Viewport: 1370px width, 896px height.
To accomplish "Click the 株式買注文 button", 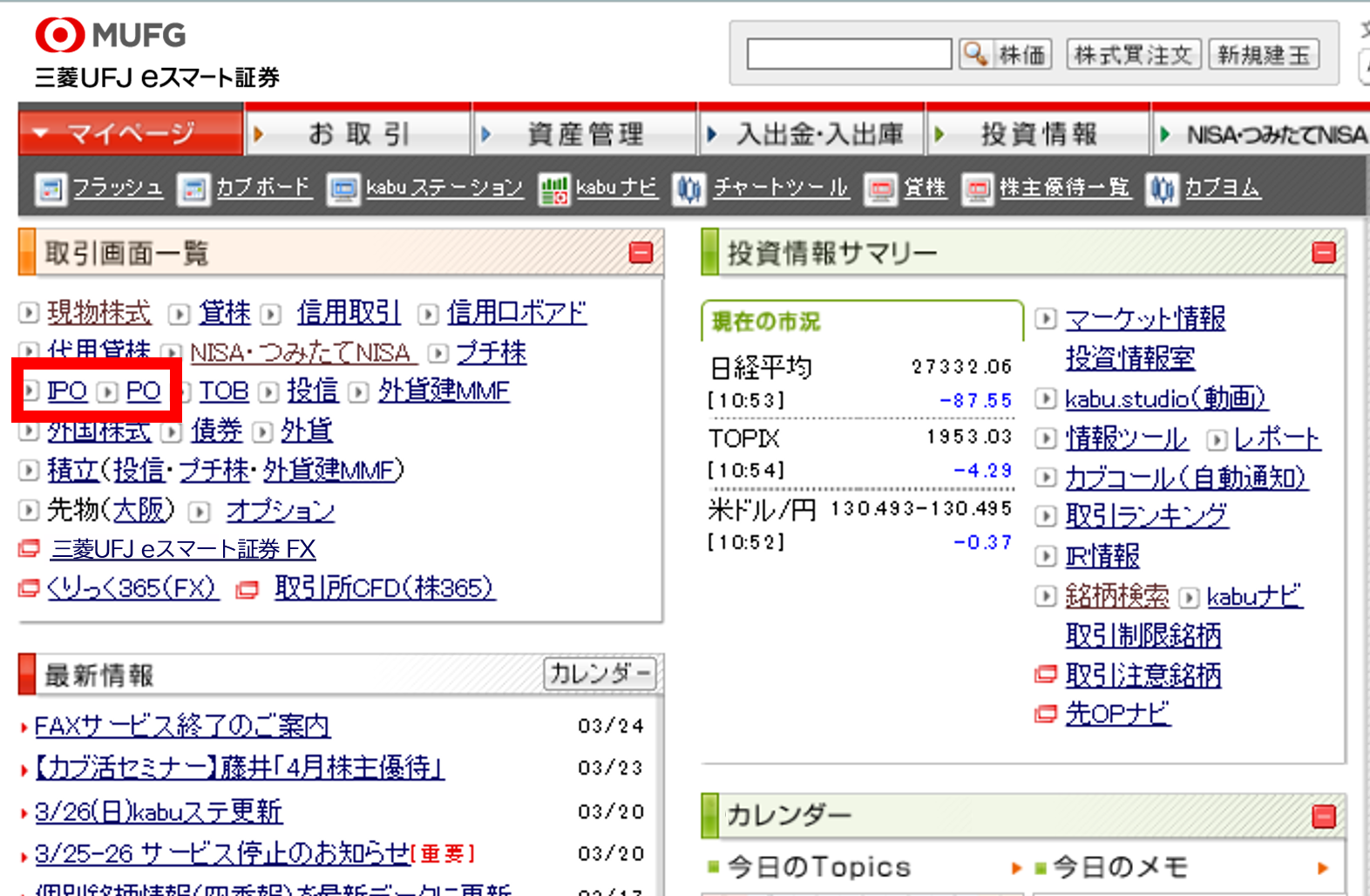I will 1133,54.
